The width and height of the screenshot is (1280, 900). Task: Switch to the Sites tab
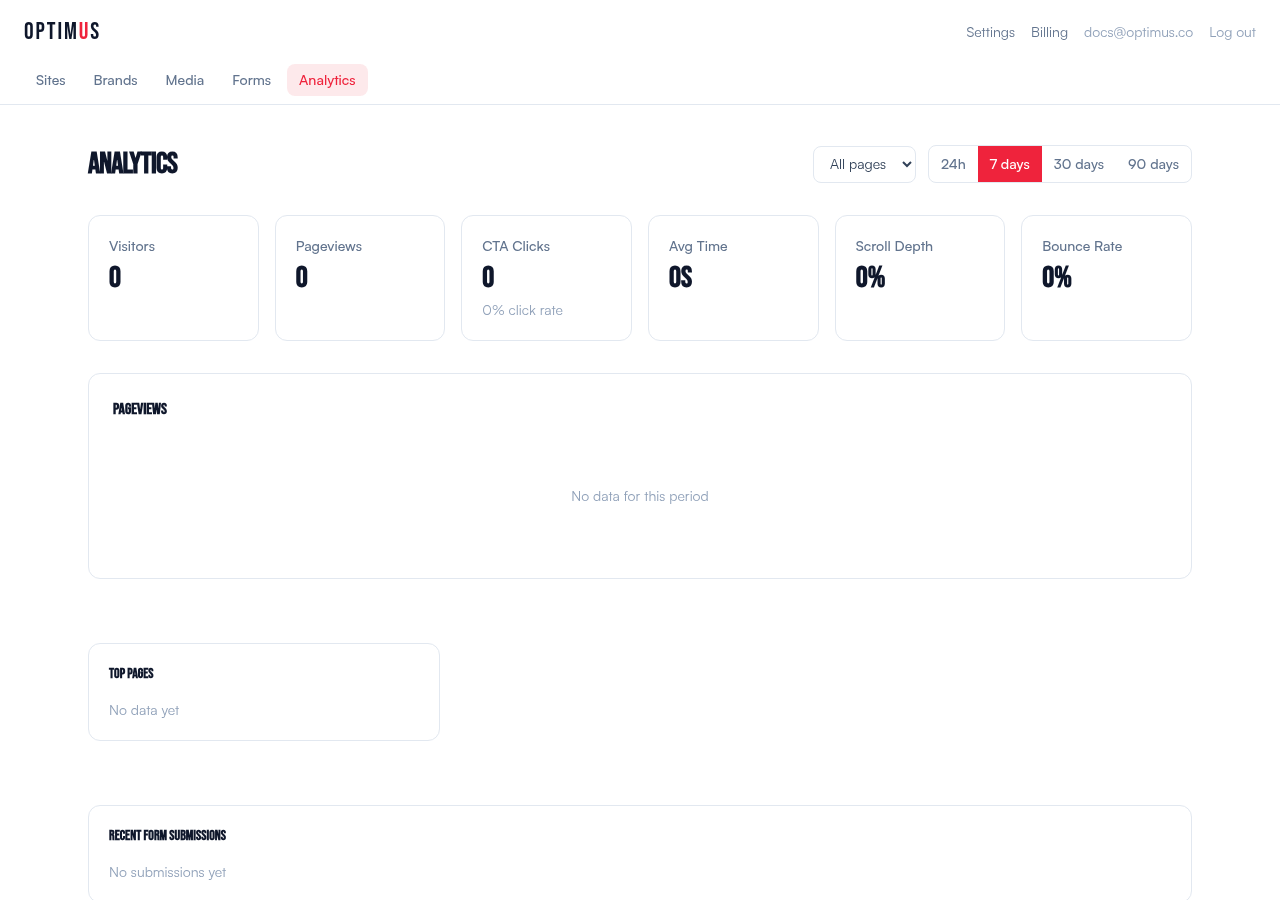pos(50,79)
